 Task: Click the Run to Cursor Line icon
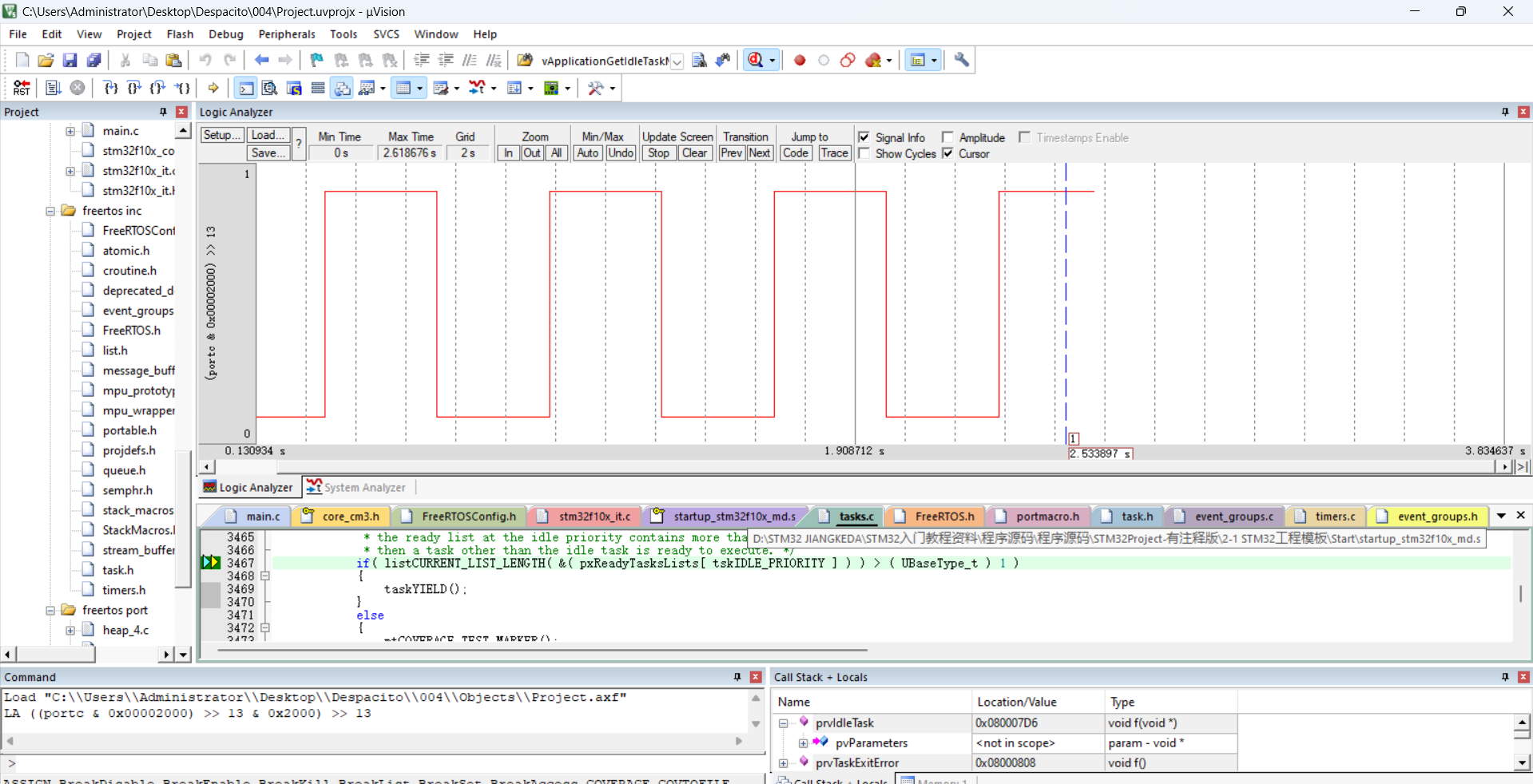pyautogui.click(x=182, y=88)
